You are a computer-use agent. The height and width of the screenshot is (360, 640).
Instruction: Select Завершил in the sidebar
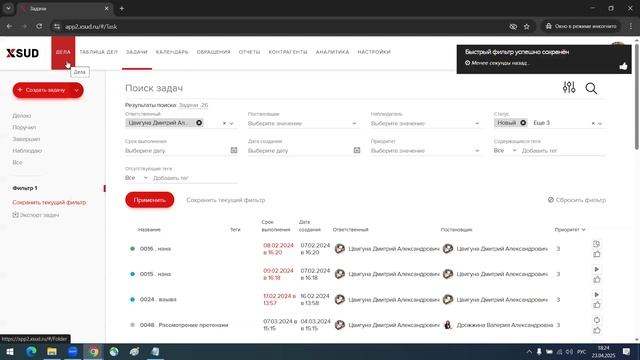(26, 139)
